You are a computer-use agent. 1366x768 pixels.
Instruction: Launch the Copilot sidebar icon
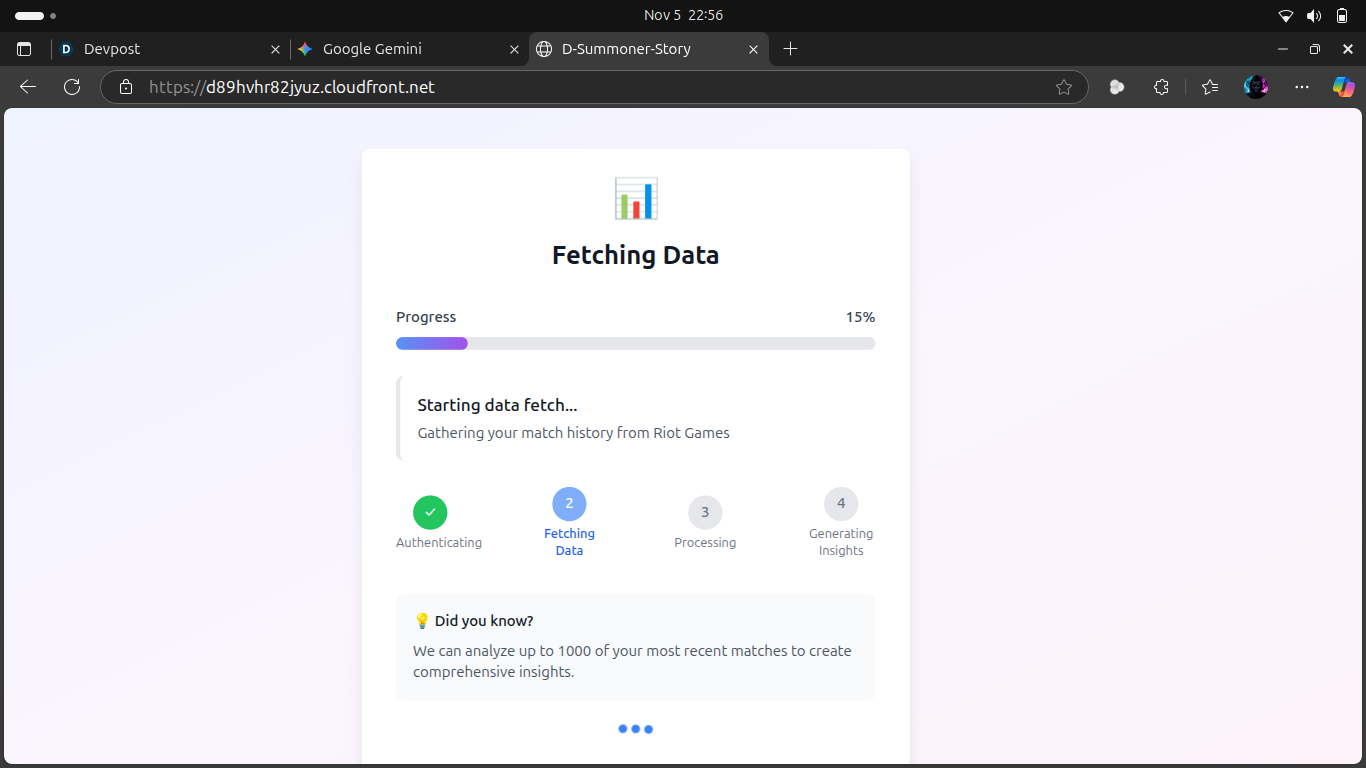tap(1343, 87)
